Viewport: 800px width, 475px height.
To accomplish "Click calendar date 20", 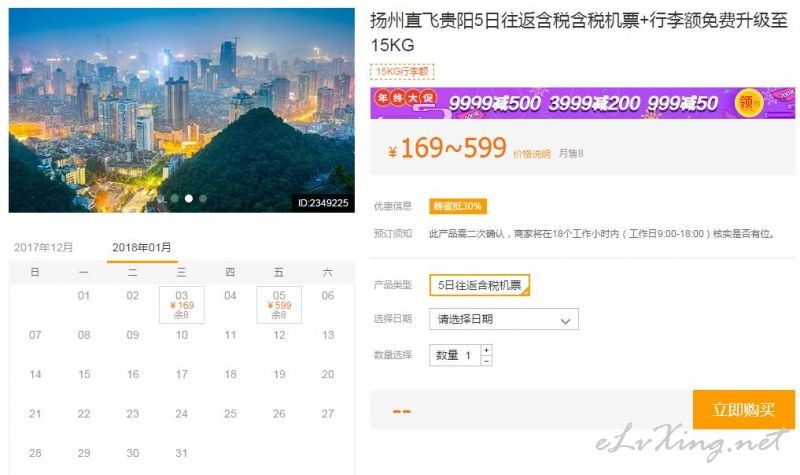I will [328, 374].
